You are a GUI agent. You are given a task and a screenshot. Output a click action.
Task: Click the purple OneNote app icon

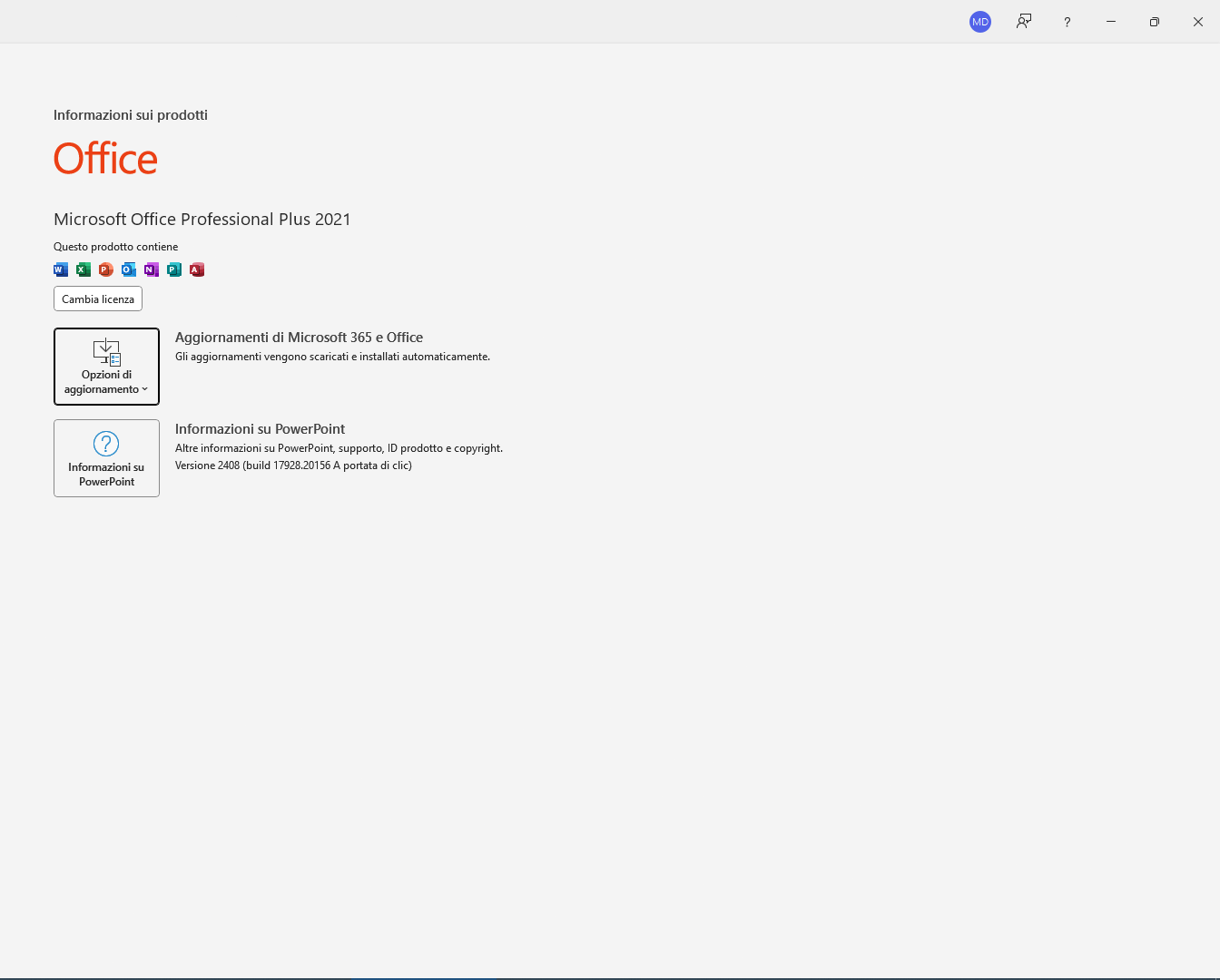152,269
